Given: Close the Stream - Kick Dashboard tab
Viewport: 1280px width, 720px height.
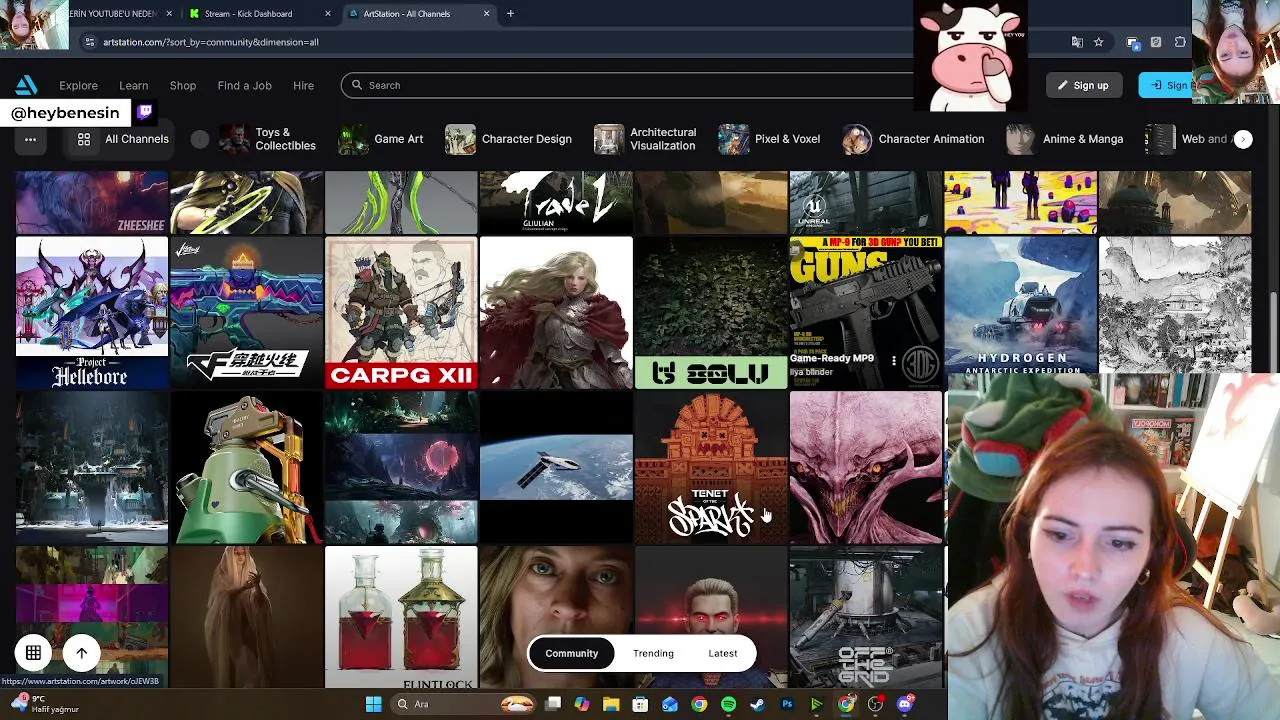Looking at the screenshot, I should (328, 14).
